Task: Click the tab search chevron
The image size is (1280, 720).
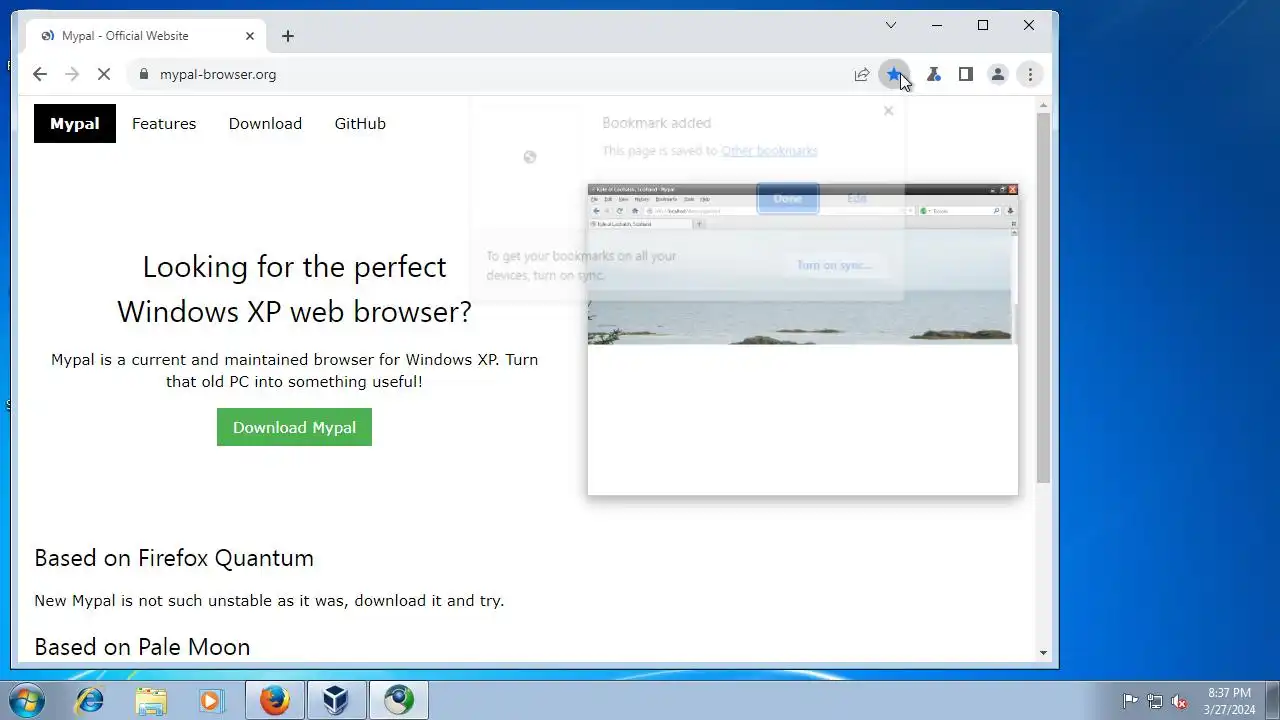Action: tap(891, 25)
